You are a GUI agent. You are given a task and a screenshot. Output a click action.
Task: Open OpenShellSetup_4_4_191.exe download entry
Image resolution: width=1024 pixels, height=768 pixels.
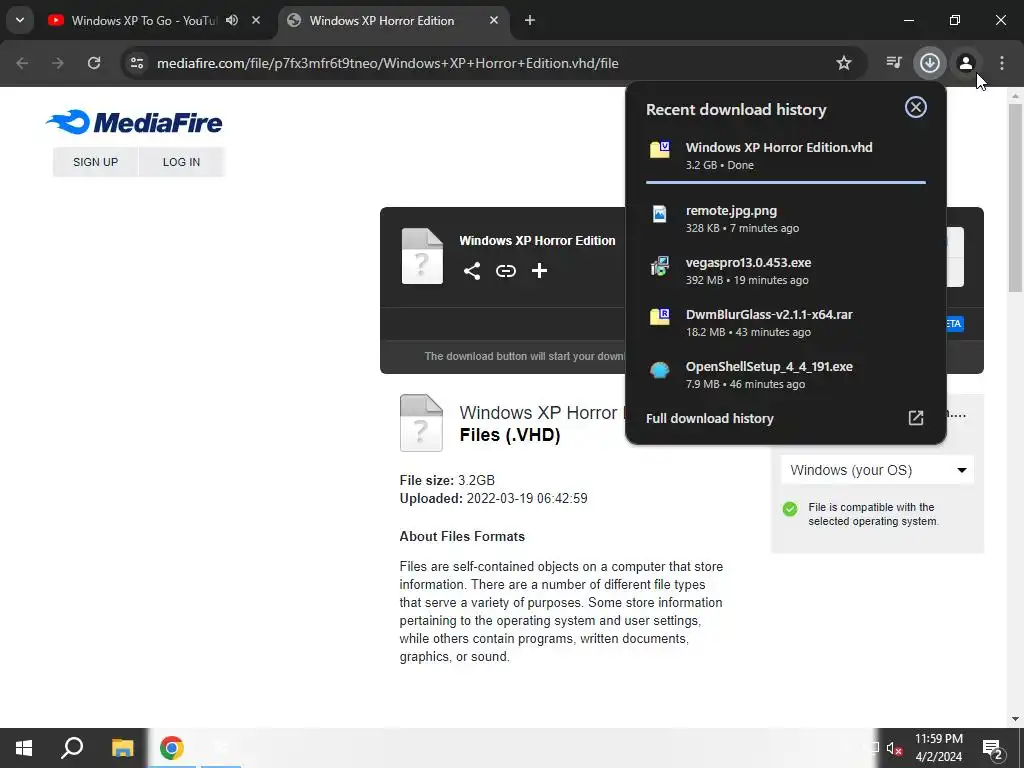pyautogui.click(x=786, y=374)
